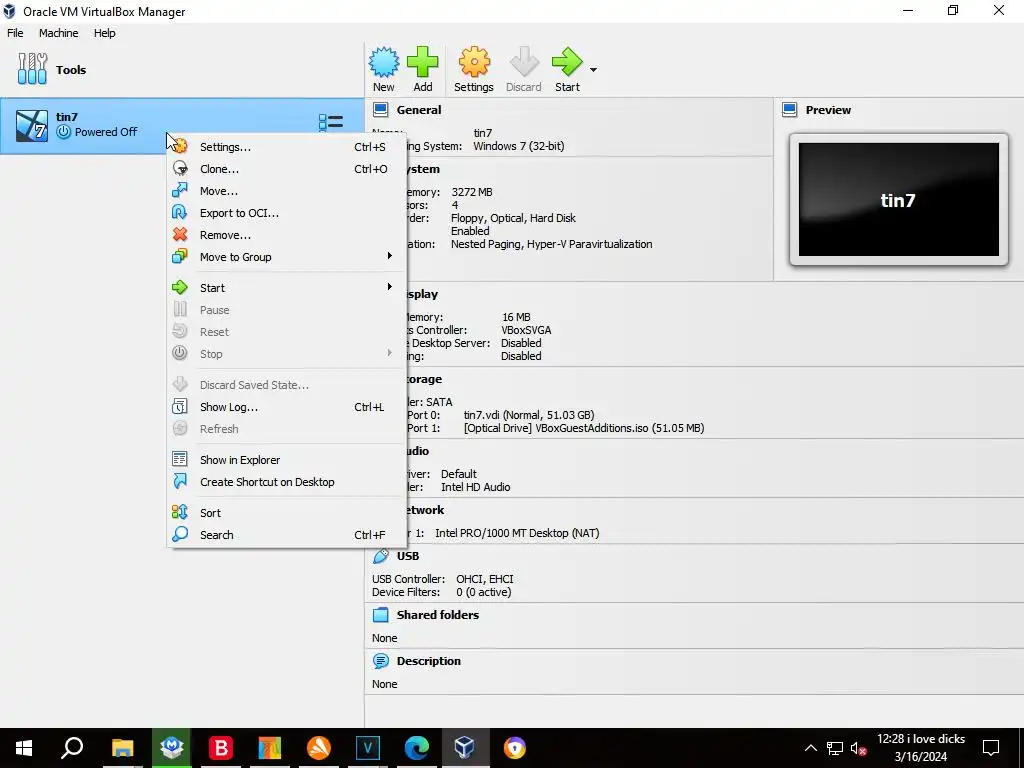
Task: Click the Refresh context menu entry
Action: [287, 429]
